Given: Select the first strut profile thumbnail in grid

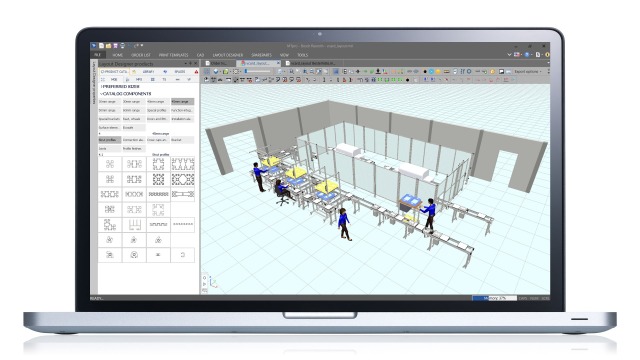Looking at the screenshot, I should (110, 164).
